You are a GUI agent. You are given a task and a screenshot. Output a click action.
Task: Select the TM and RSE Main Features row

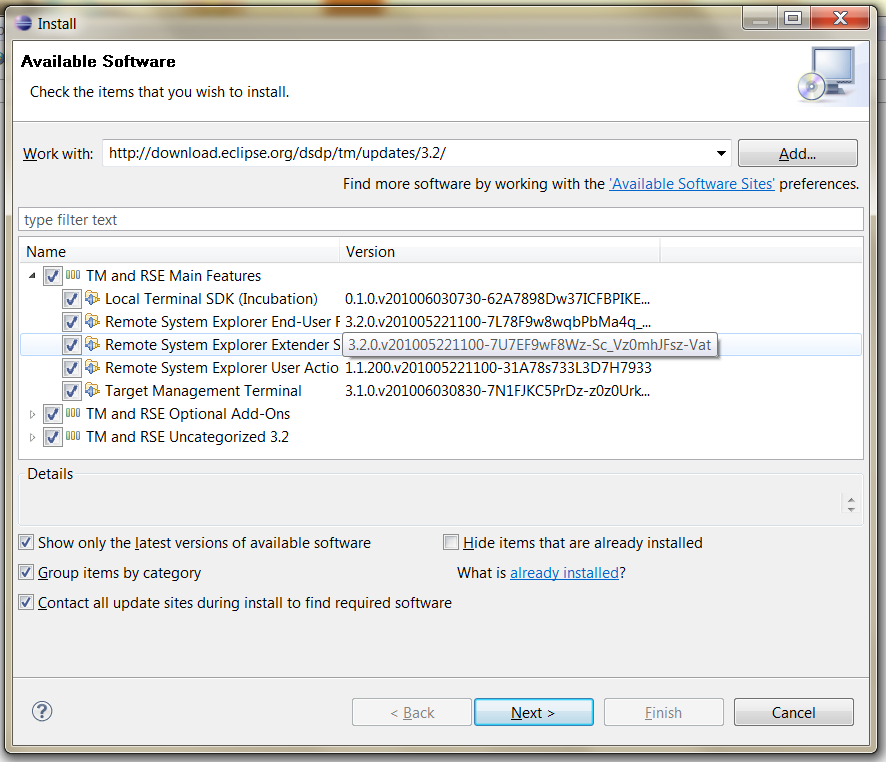point(441,276)
